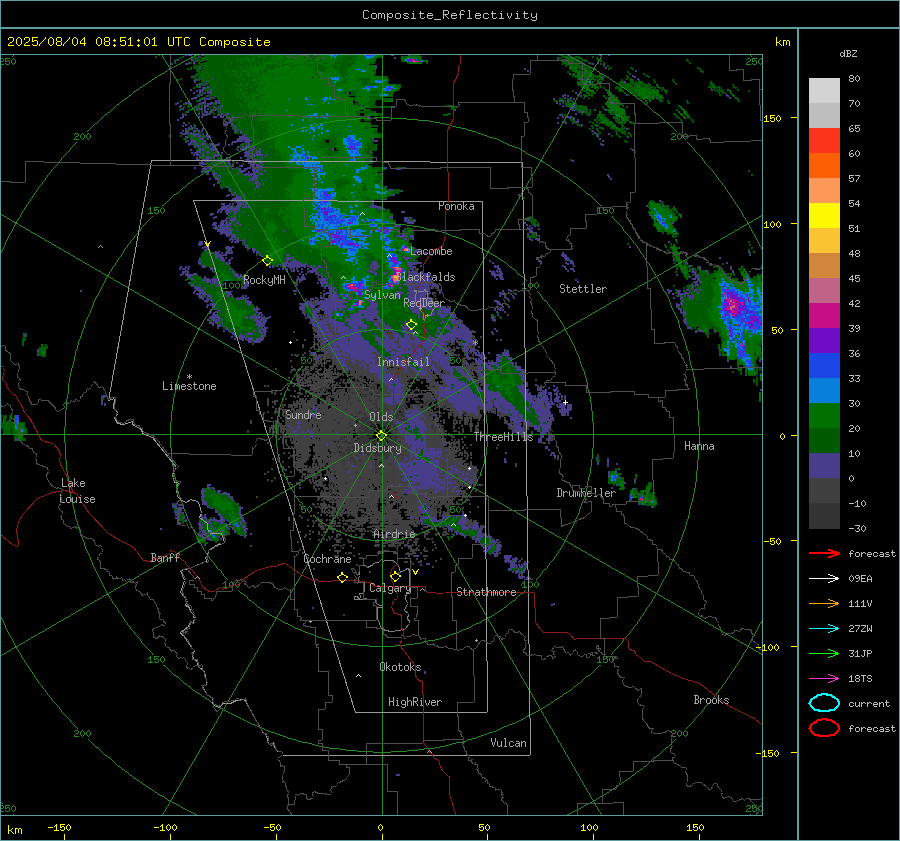Click the Cochrane town label

327,559
